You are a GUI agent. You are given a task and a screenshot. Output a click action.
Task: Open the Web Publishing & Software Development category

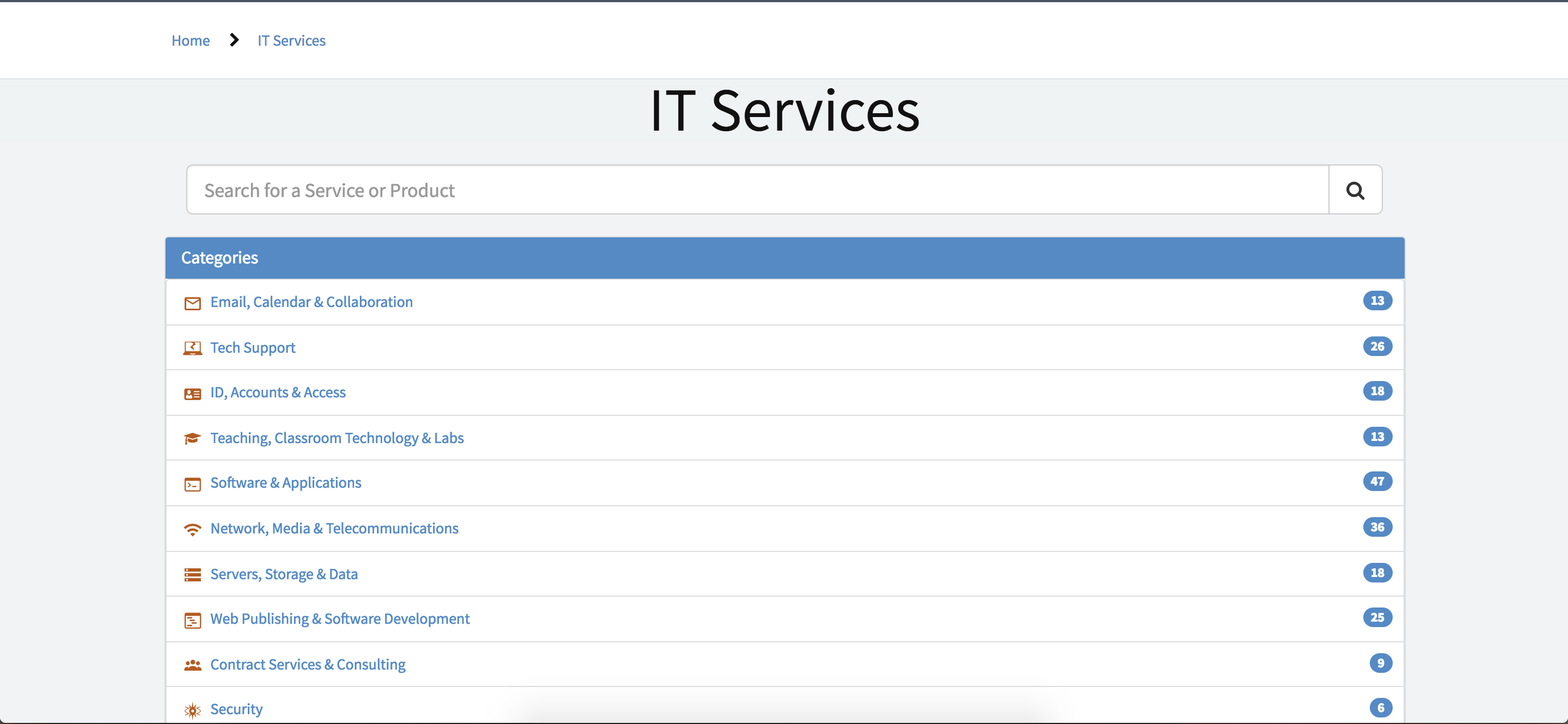coord(340,618)
